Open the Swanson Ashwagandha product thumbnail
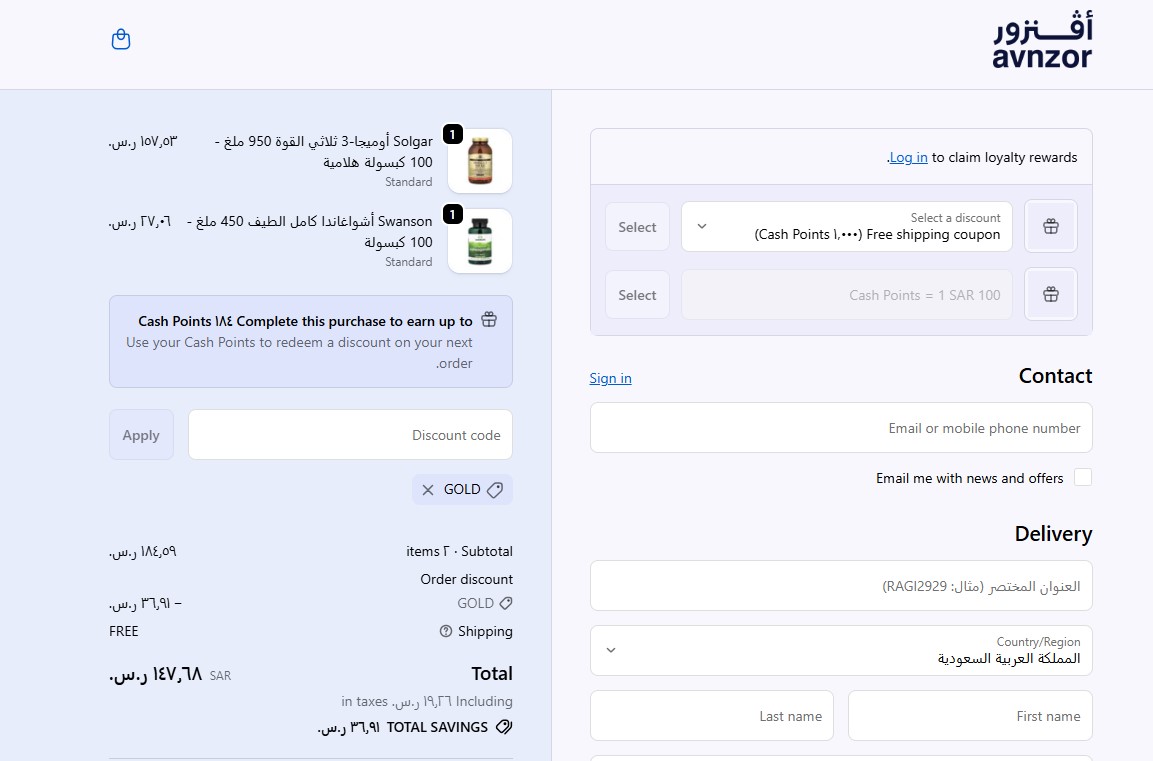1153x761 pixels. (480, 241)
